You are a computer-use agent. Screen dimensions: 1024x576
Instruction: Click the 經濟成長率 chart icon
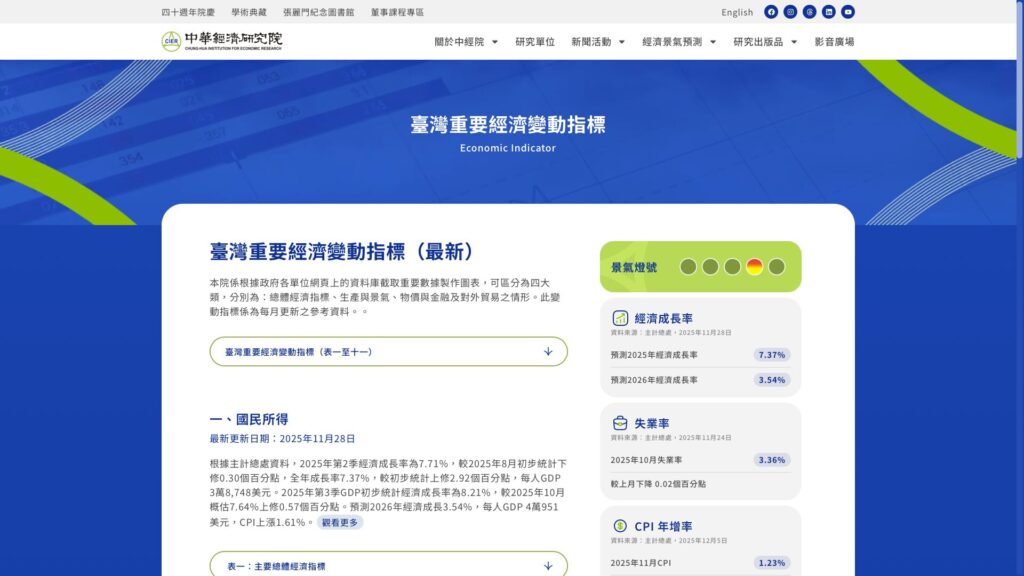(620, 318)
